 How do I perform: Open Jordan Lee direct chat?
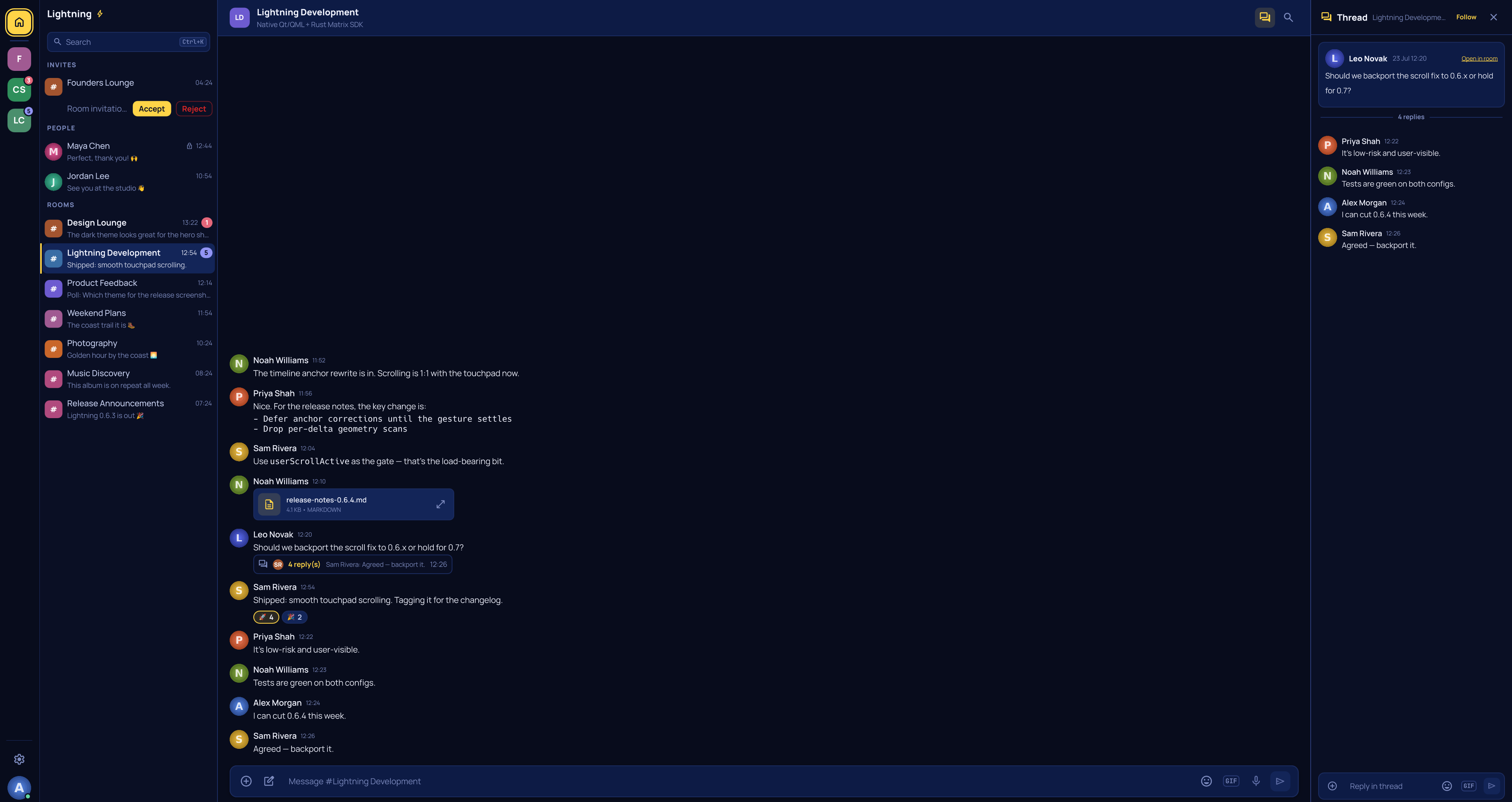click(x=128, y=182)
